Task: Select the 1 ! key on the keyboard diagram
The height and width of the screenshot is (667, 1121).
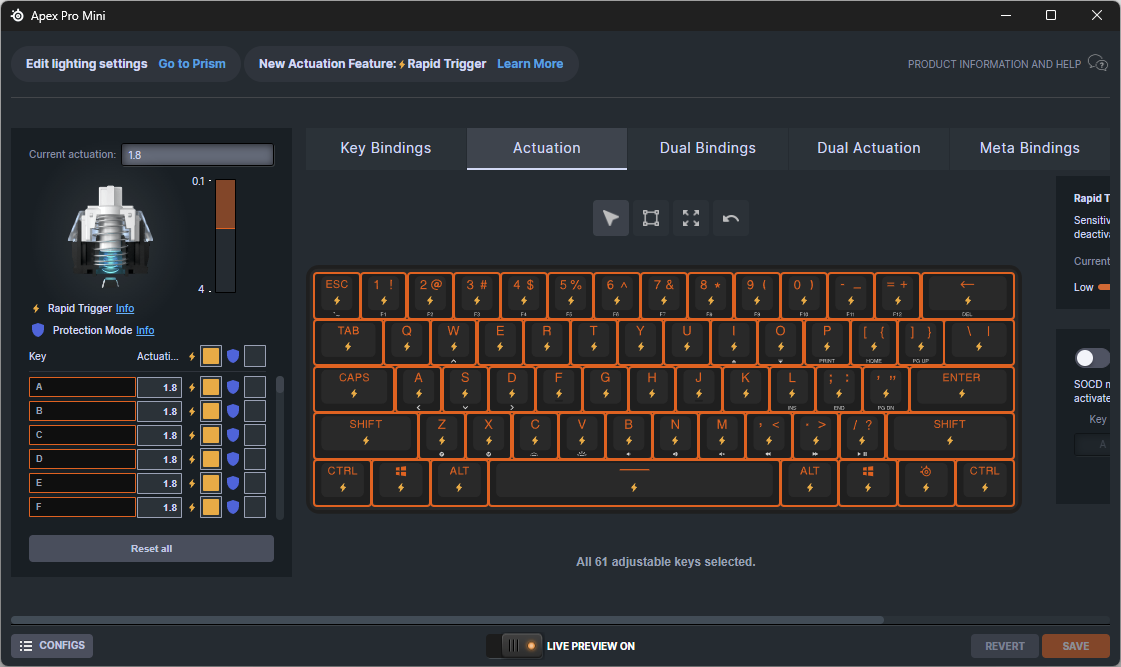Action: 383,295
